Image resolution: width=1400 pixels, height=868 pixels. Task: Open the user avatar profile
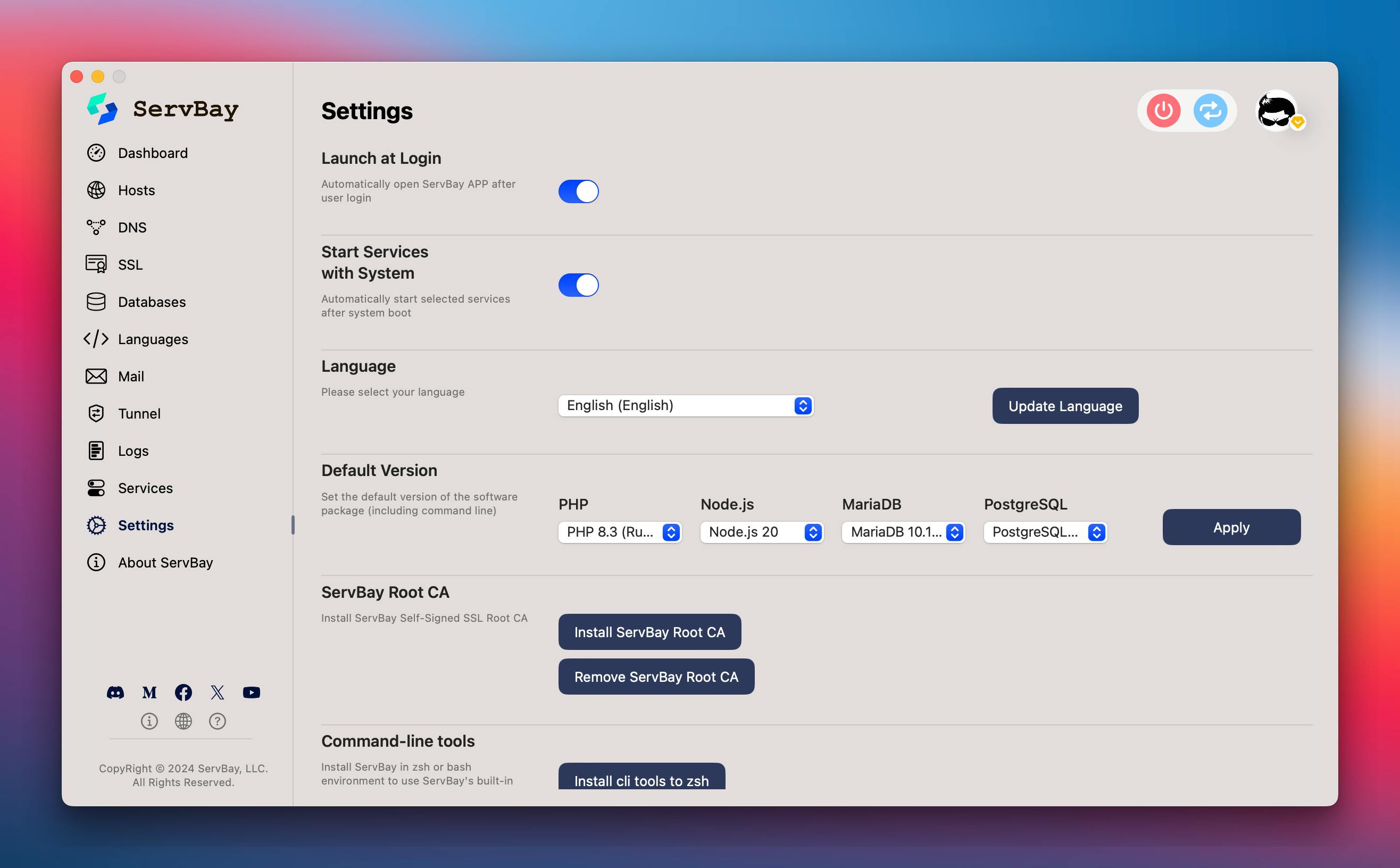coord(1277,110)
